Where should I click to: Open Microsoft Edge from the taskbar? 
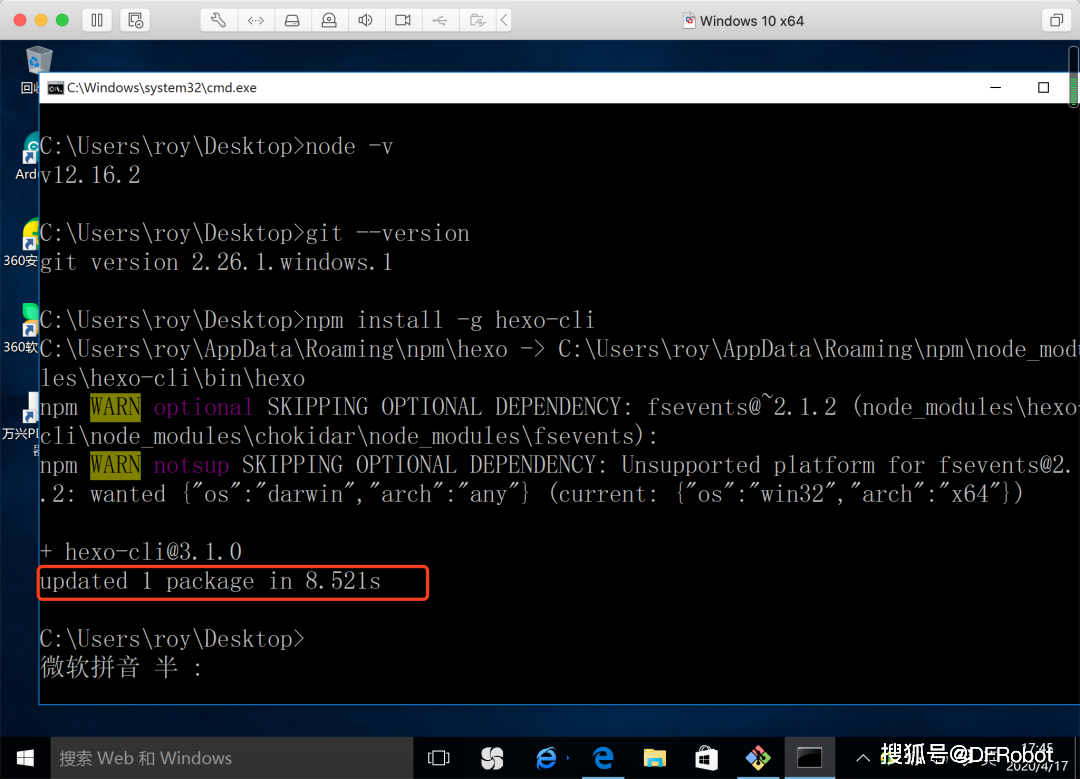tap(603, 758)
